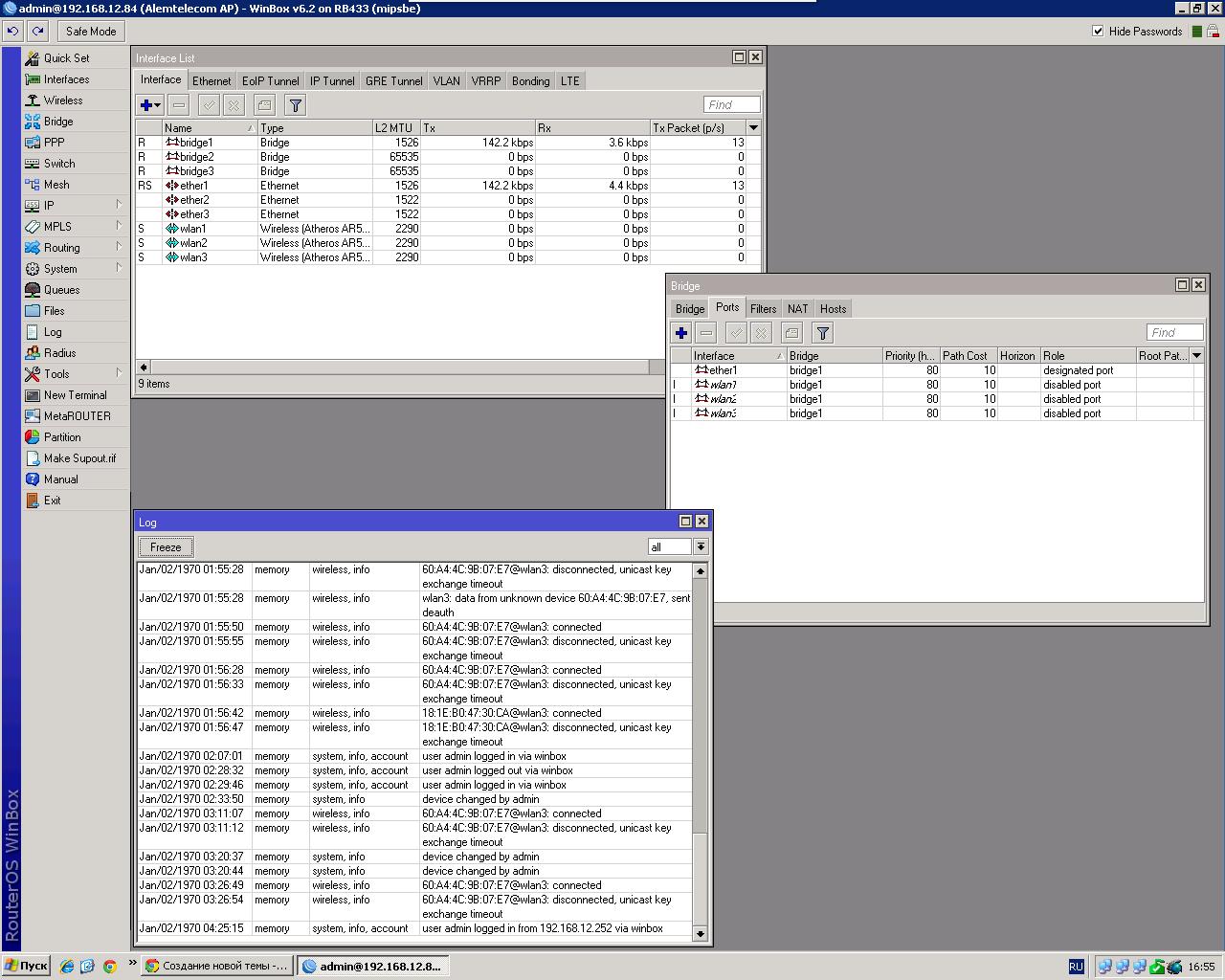
Task: Open column selector dropdown in Bridge window
Action: click(x=1196, y=355)
